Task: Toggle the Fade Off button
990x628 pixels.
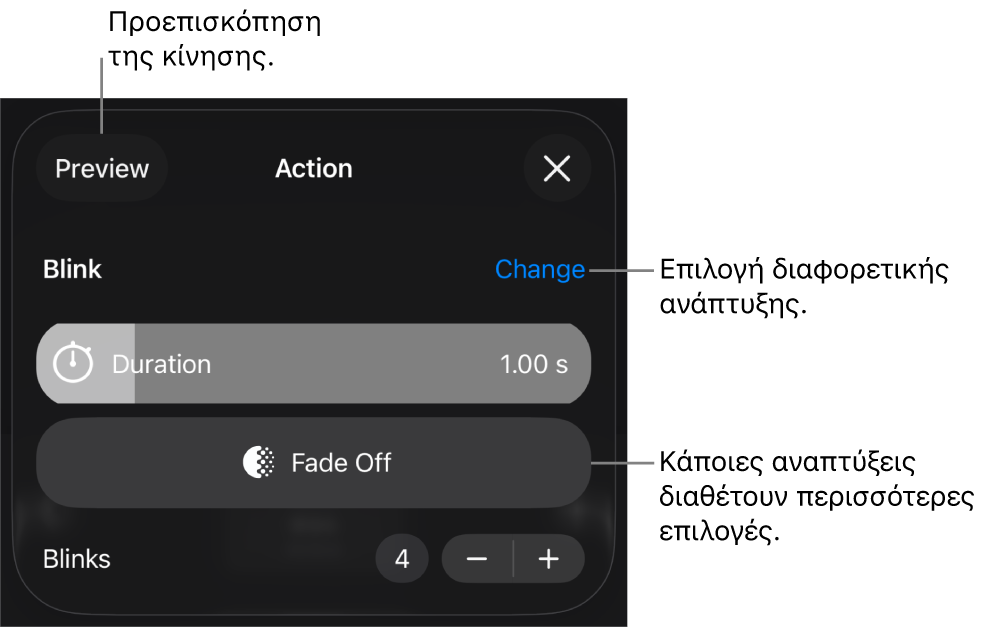Action: [x=314, y=463]
